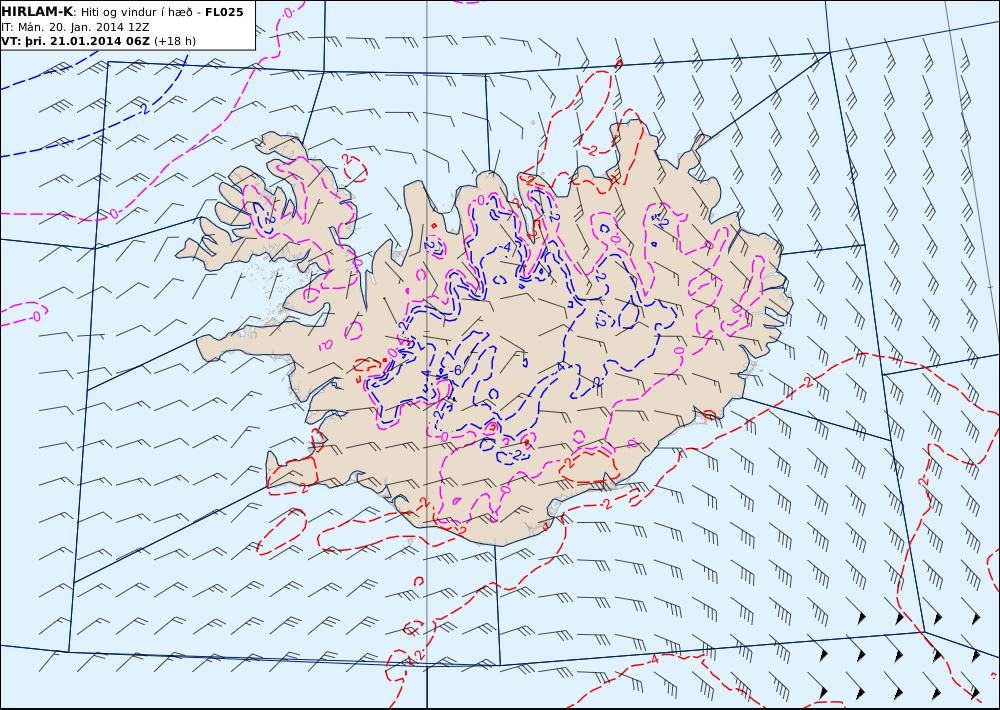1000x710 pixels.
Task: Click the HIRLAM-K model title text
Action: click(x=36, y=11)
